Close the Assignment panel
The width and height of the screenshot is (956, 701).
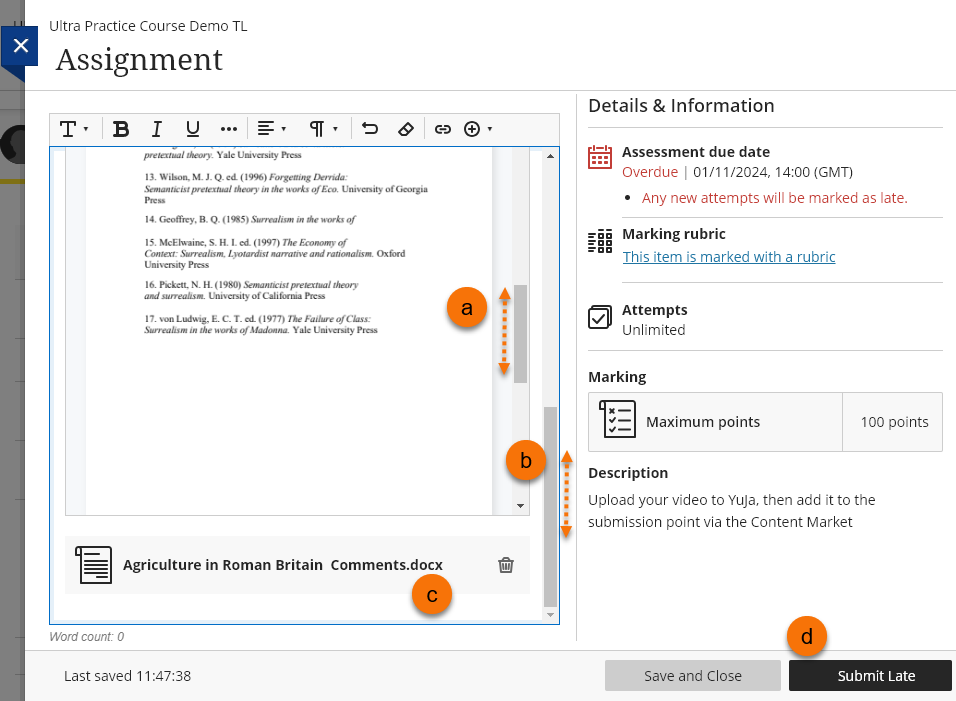click(20, 47)
